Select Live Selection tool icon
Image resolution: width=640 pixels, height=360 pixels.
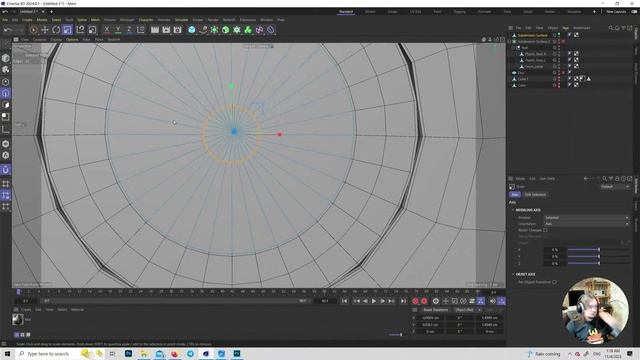[33, 30]
